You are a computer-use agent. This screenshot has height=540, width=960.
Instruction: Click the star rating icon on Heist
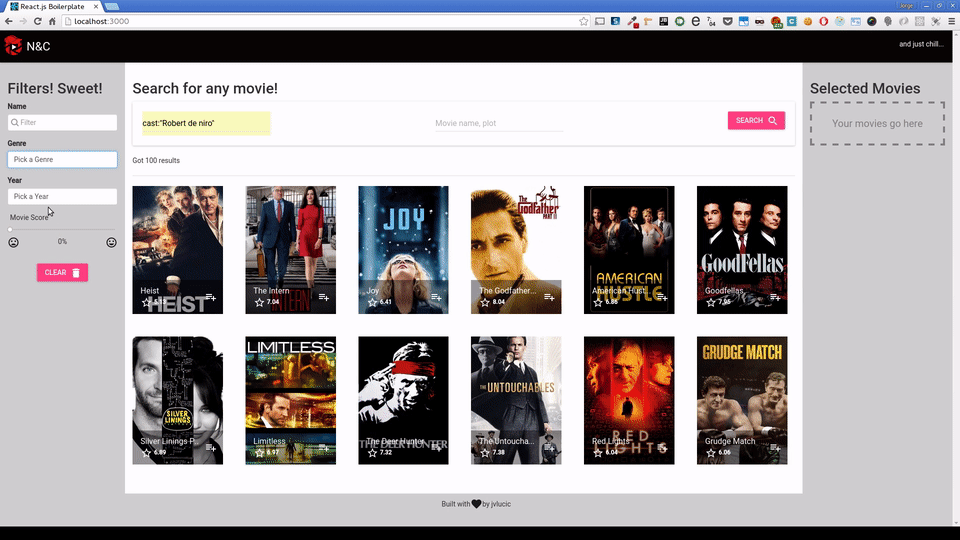point(146,302)
